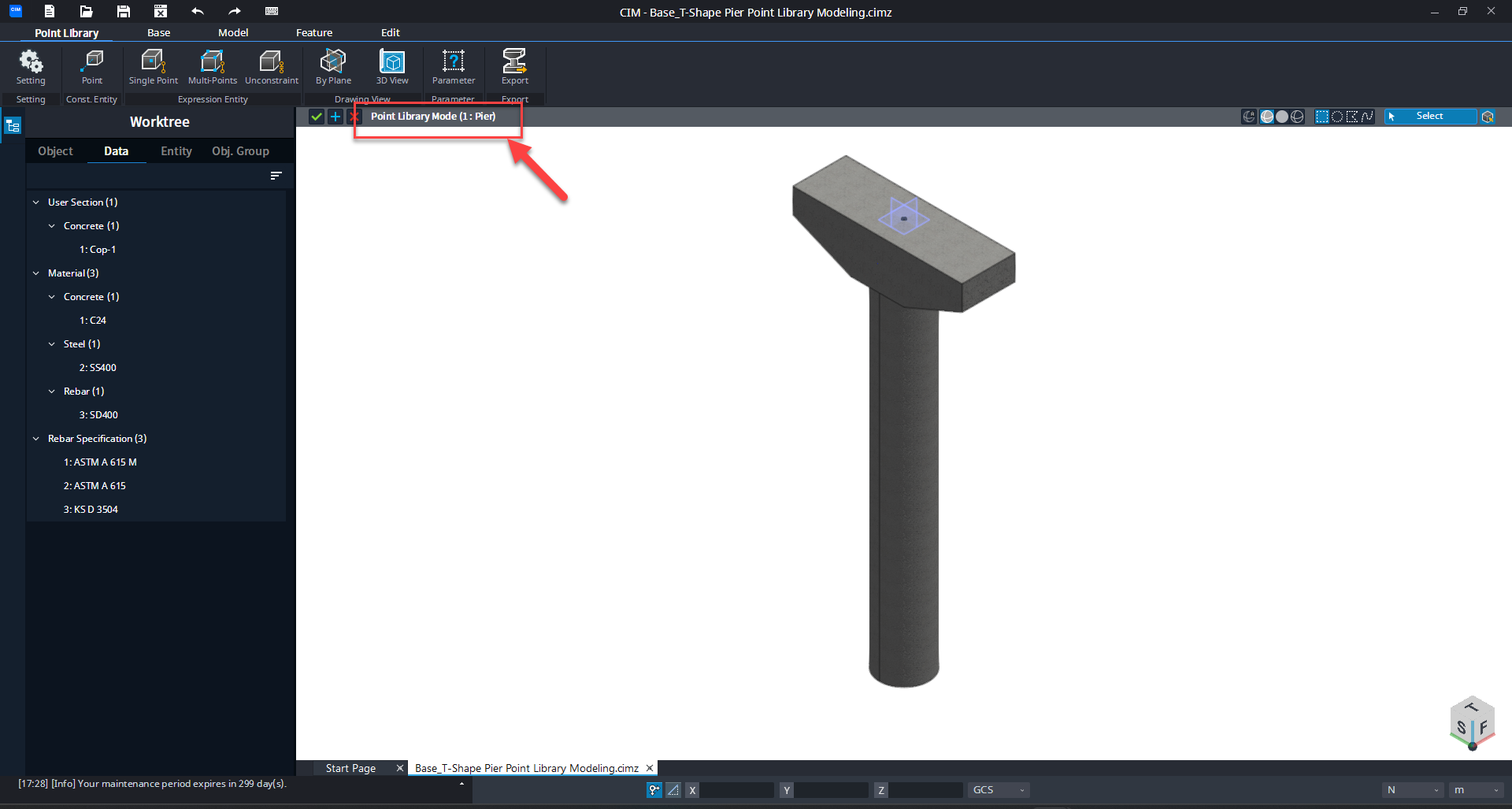
Task: Open the GCS coordinate system dropdown
Action: (998, 790)
